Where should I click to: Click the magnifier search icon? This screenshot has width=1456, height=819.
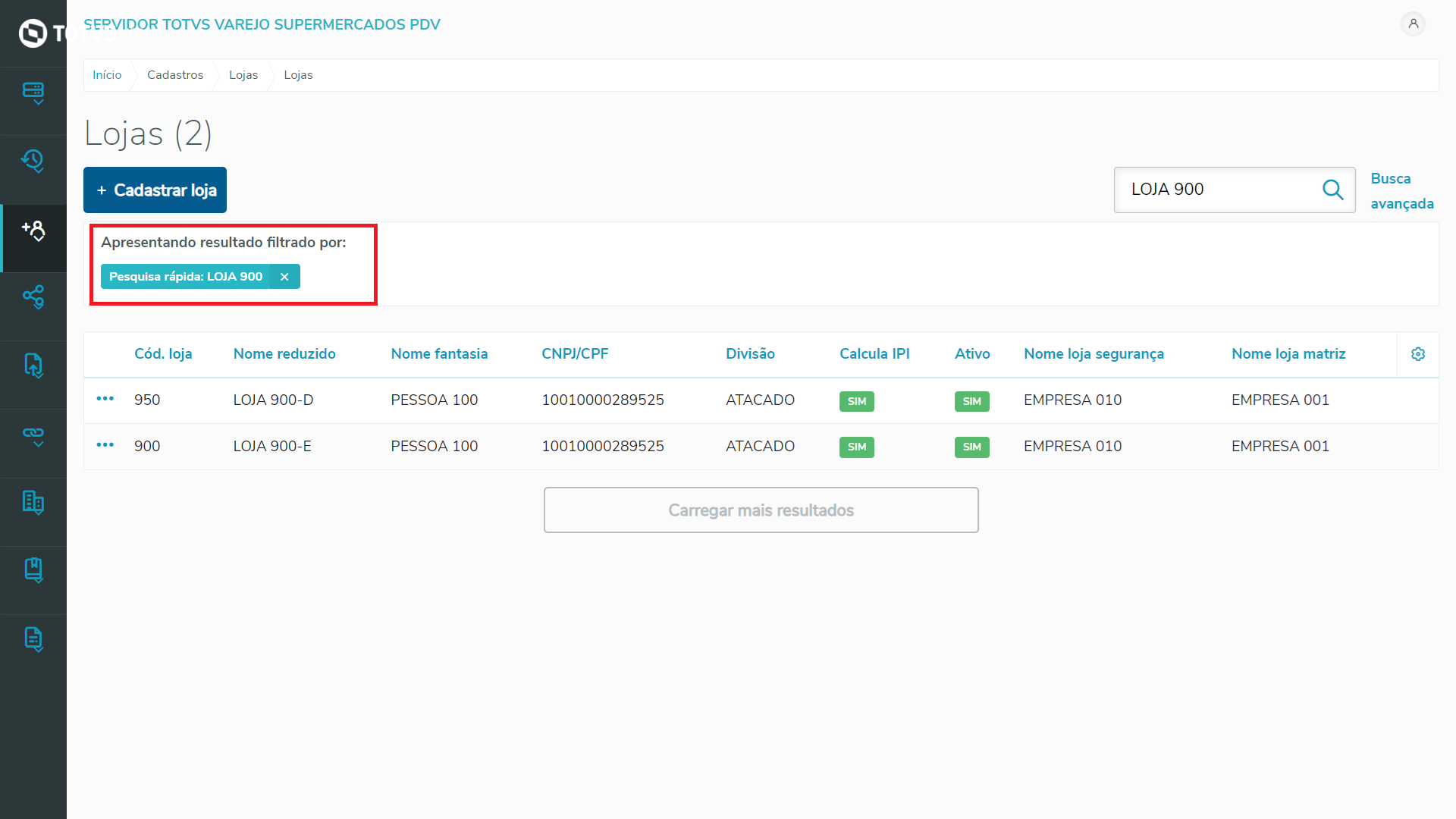pos(1332,190)
